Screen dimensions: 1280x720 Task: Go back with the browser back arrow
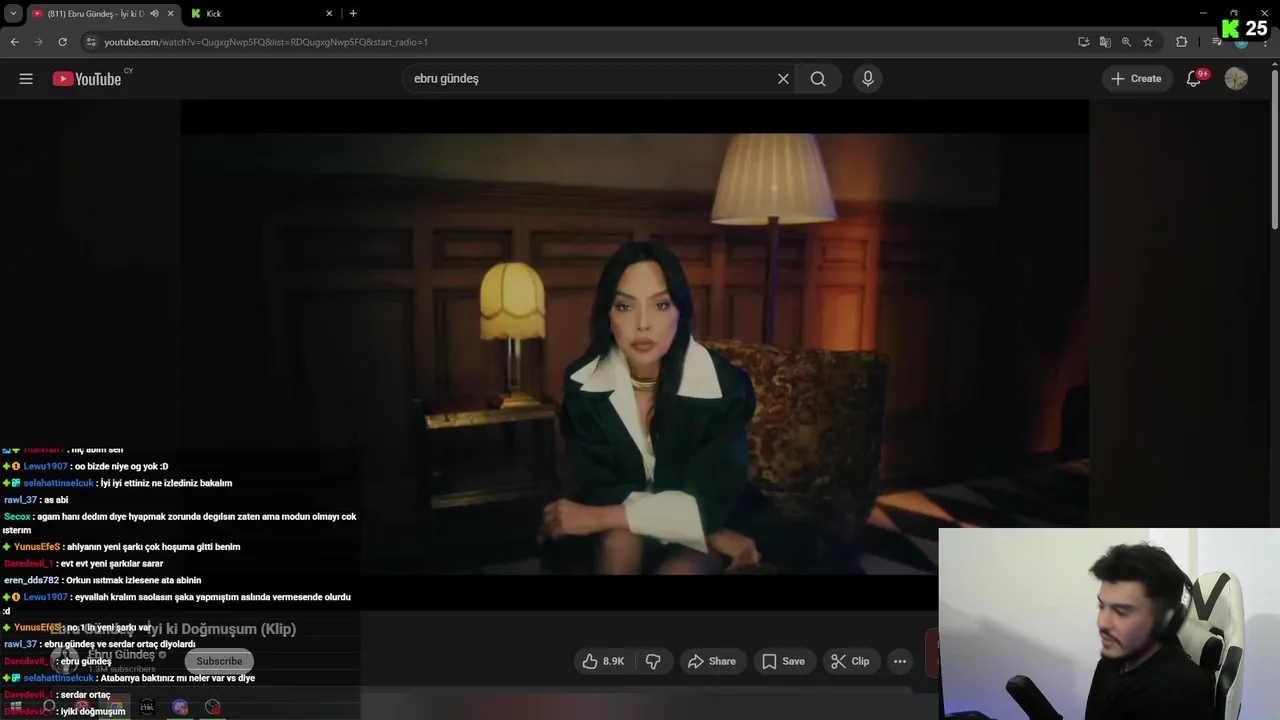(x=14, y=42)
